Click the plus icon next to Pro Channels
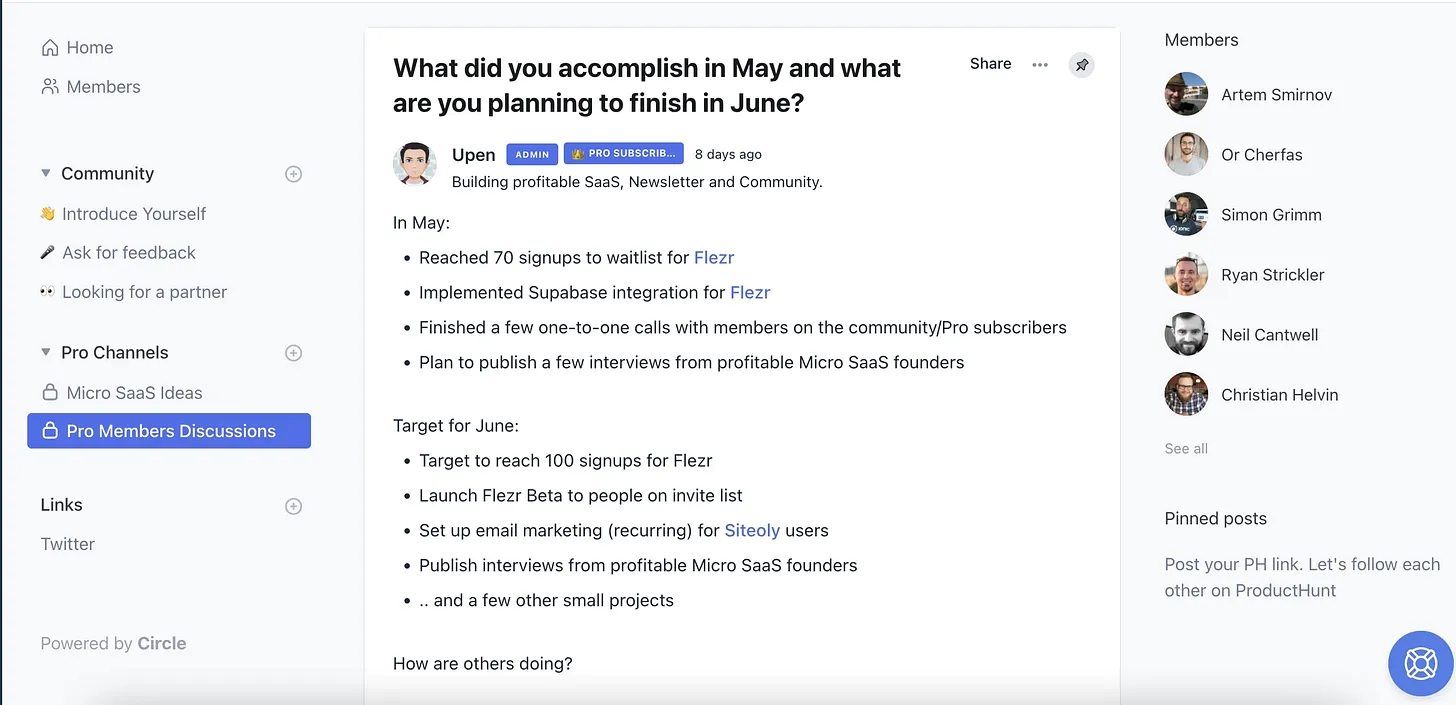Viewport: 1456px width, 705px height. tap(294, 353)
